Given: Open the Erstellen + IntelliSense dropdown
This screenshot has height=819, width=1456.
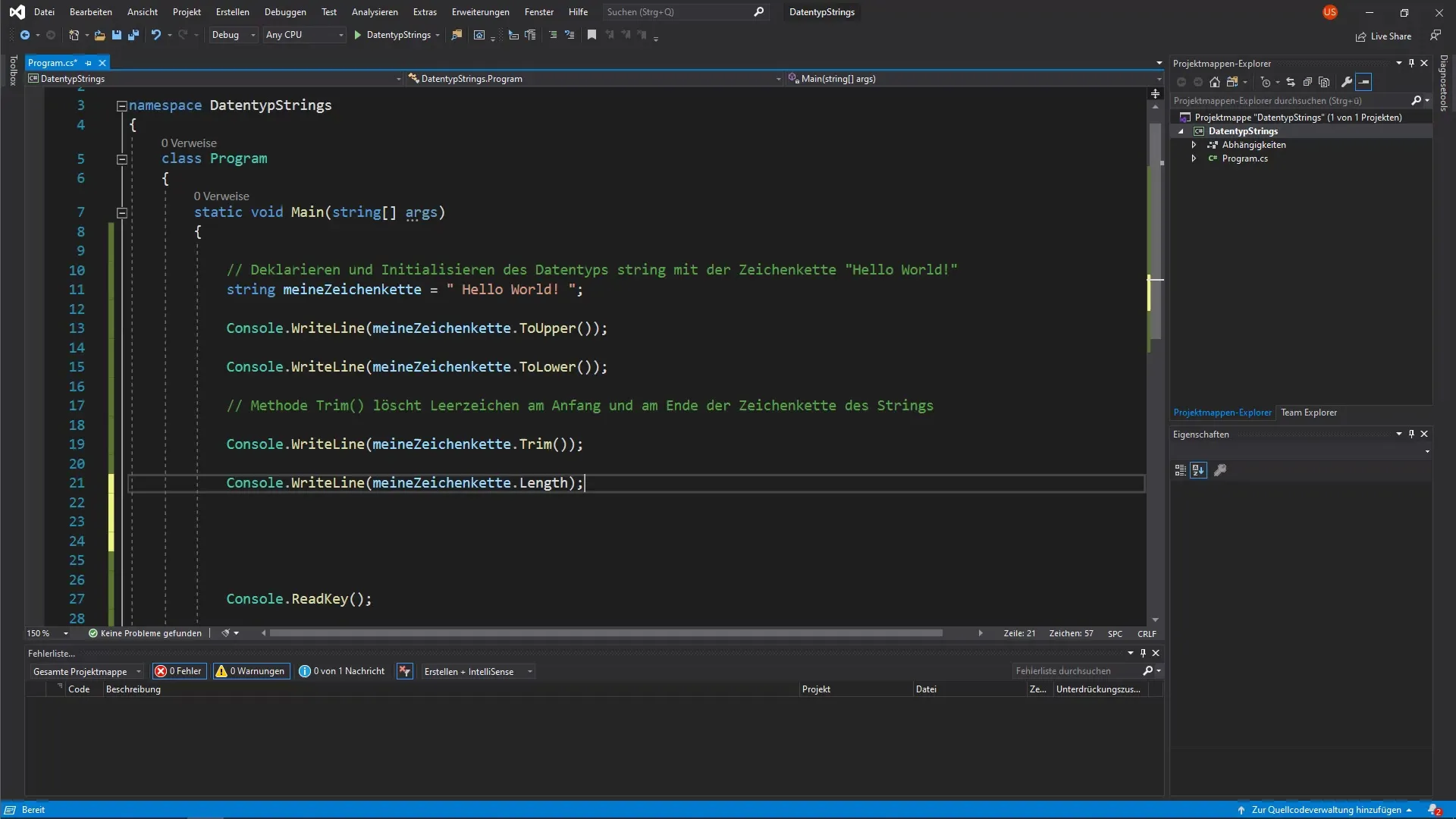Looking at the screenshot, I should tap(478, 671).
